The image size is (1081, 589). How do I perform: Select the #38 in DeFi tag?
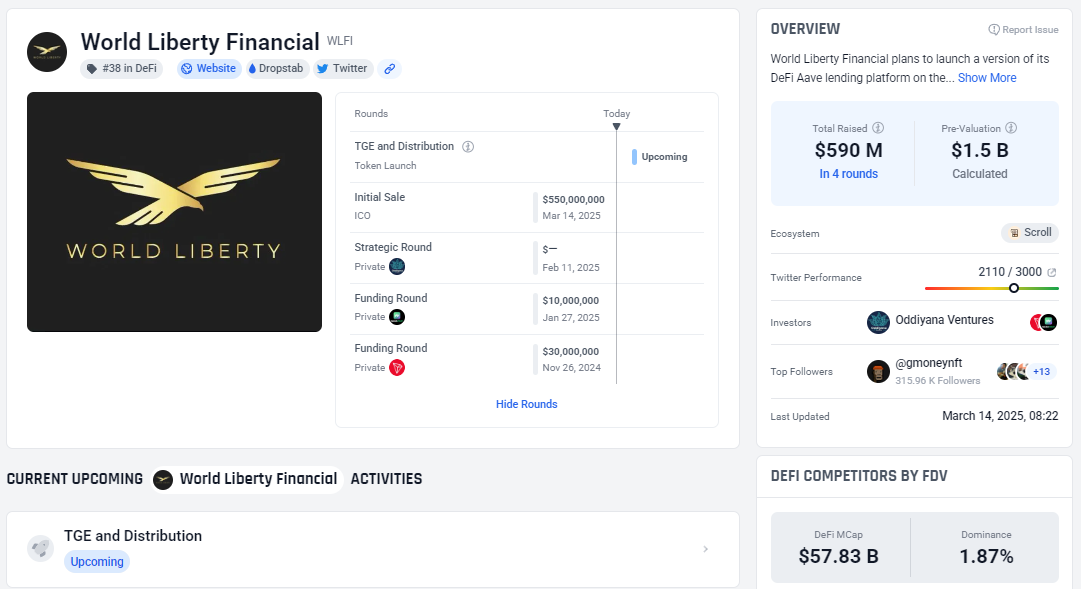click(122, 69)
